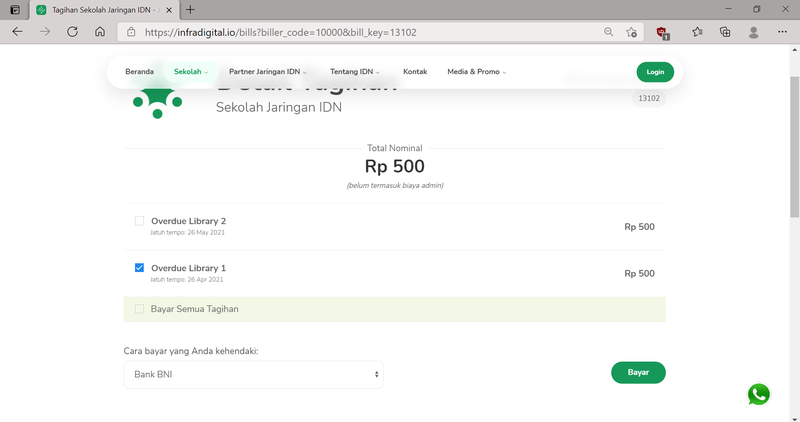Expand the Tentang IDN menu
The height and width of the screenshot is (422, 800).
[355, 71]
